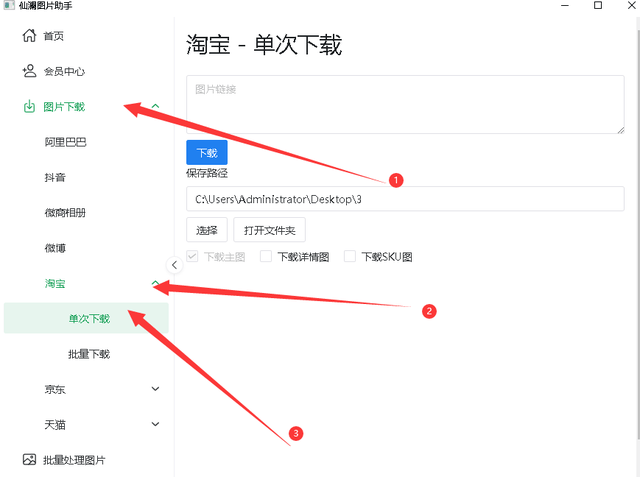Click the 保存路径 label
640x477 pixels.
pos(207,173)
